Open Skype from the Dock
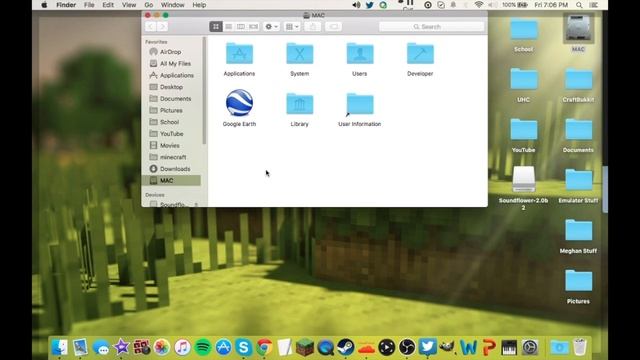Image resolution: width=640 pixels, height=360 pixels. (244, 347)
